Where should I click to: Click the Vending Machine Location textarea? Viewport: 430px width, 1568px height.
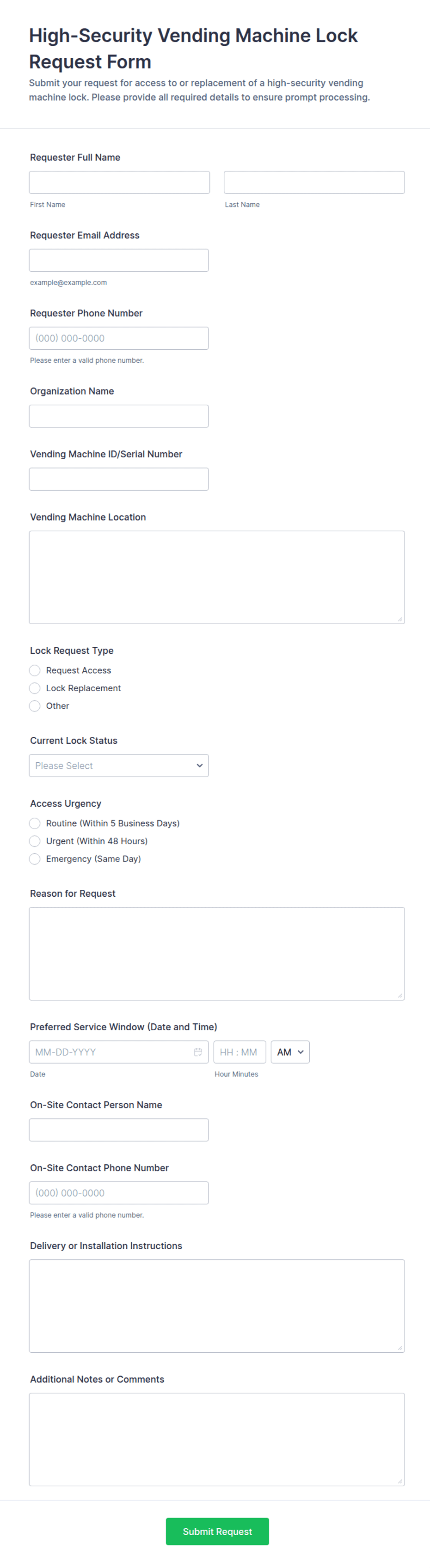[x=216, y=575]
